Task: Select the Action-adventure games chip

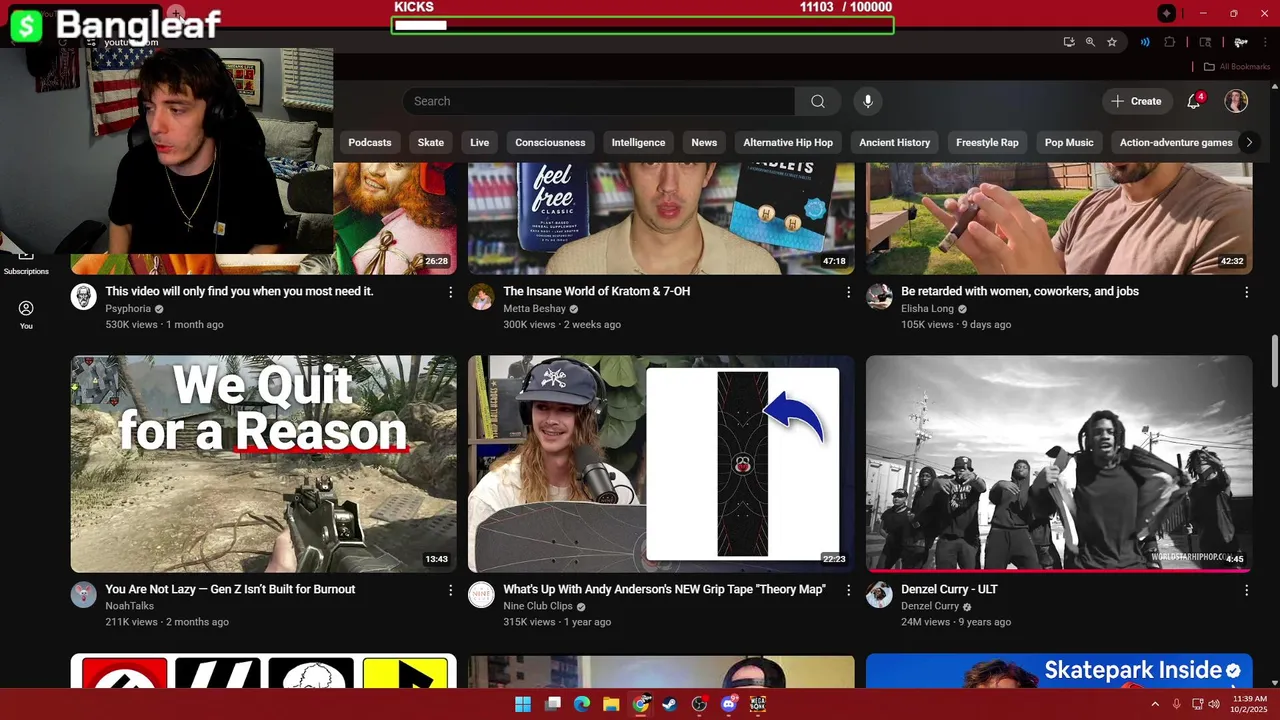Action: click(1176, 142)
